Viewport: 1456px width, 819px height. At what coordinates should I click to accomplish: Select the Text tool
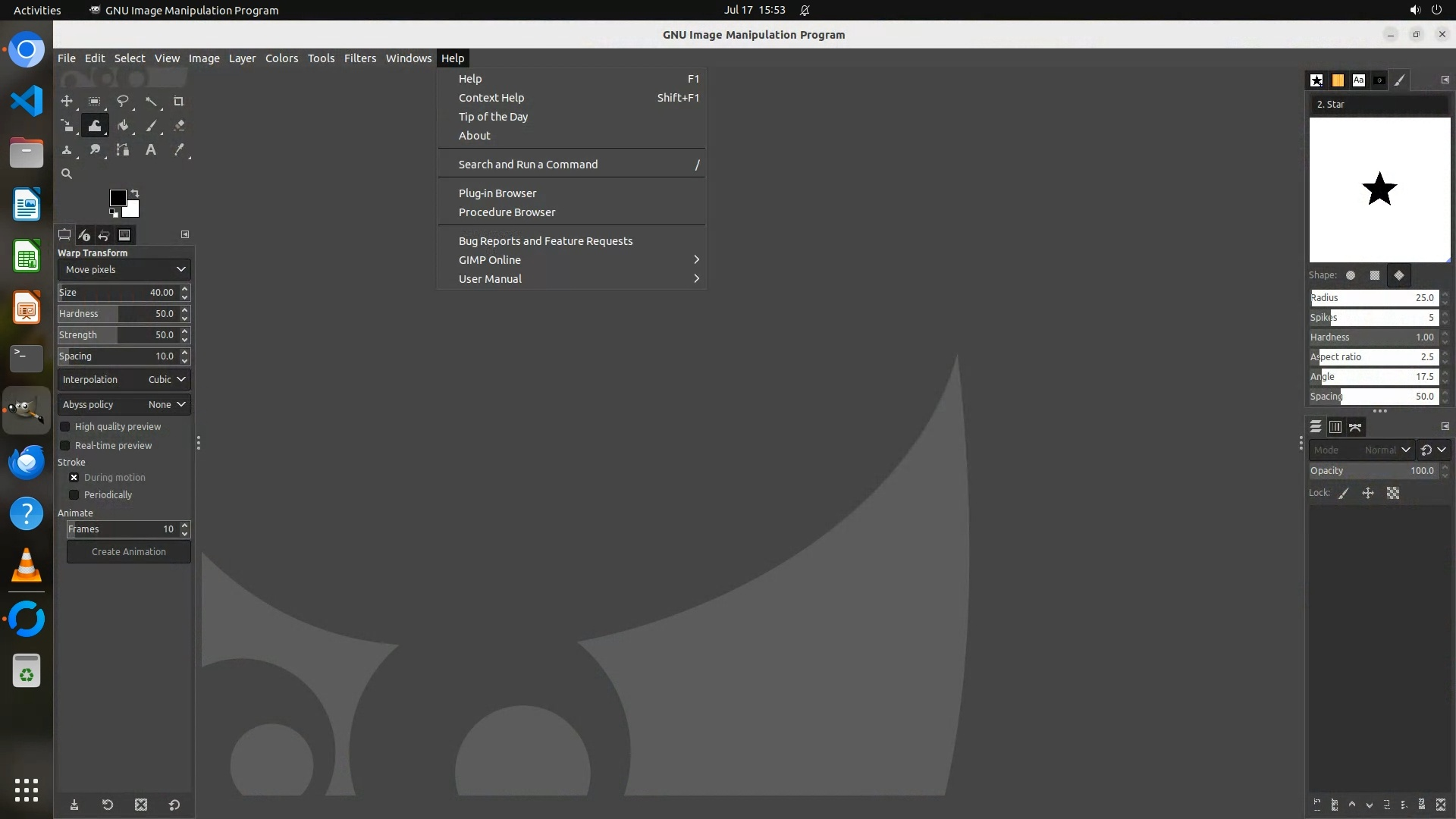coord(151,150)
